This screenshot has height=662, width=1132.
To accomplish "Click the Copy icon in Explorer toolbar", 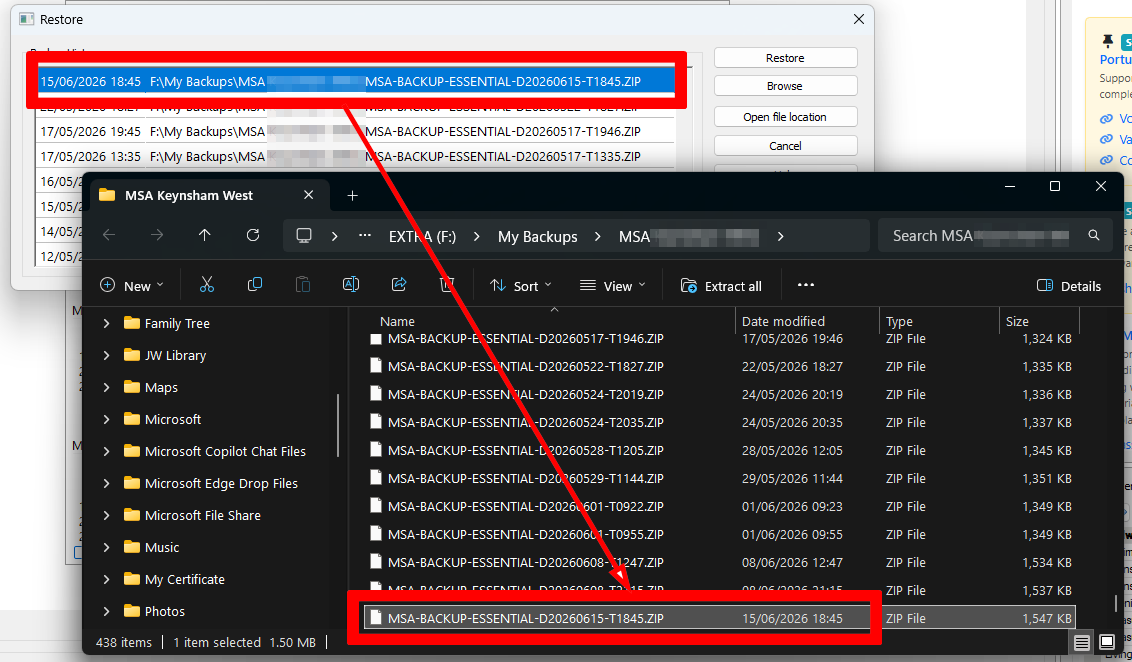I will click(x=255, y=285).
